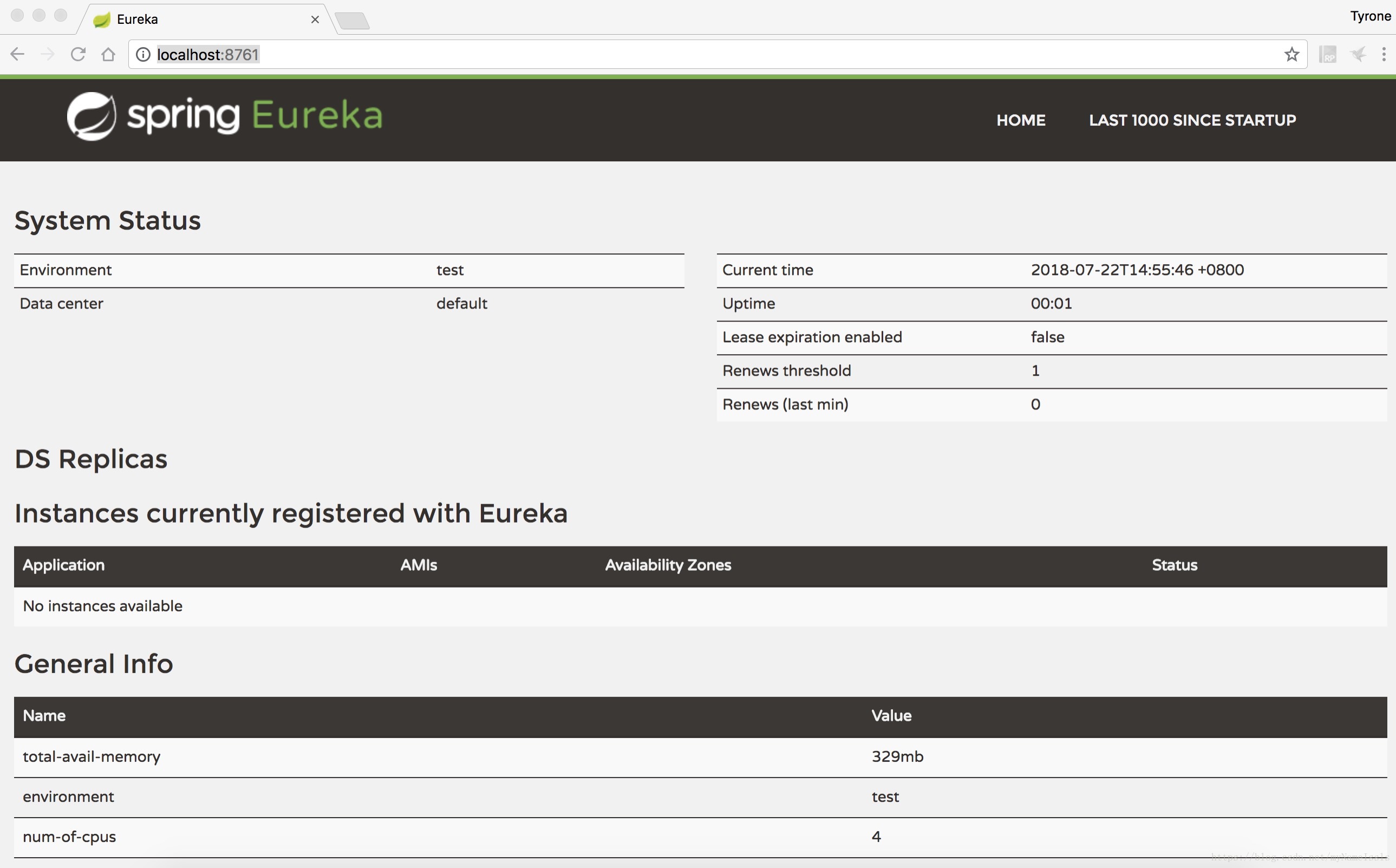1396x868 pixels.
Task: Open the Chrome three-dot menu
Action: point(1384,55)
